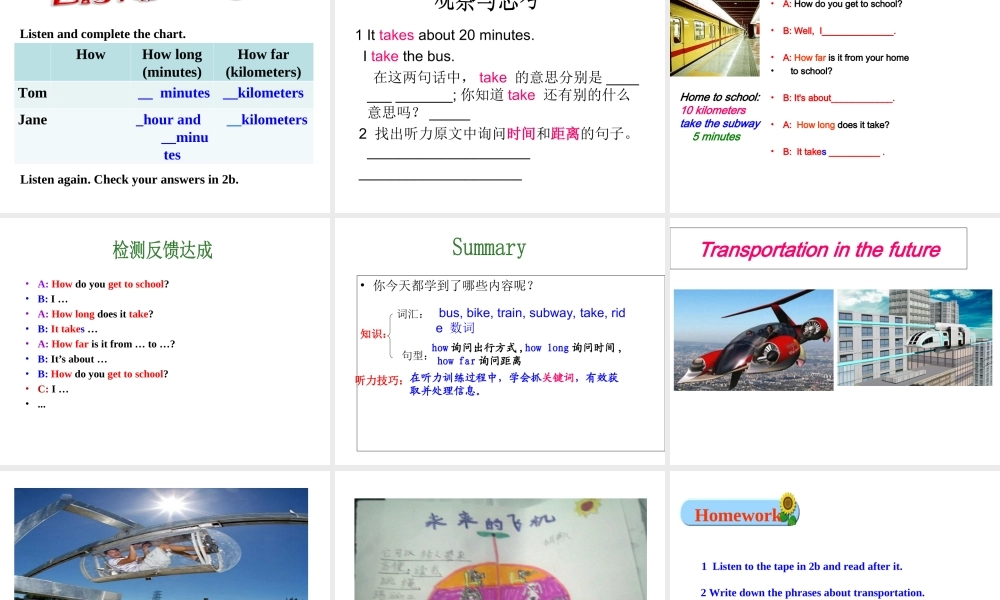Click '5 minutes' caption text

[x=717, y=136]
